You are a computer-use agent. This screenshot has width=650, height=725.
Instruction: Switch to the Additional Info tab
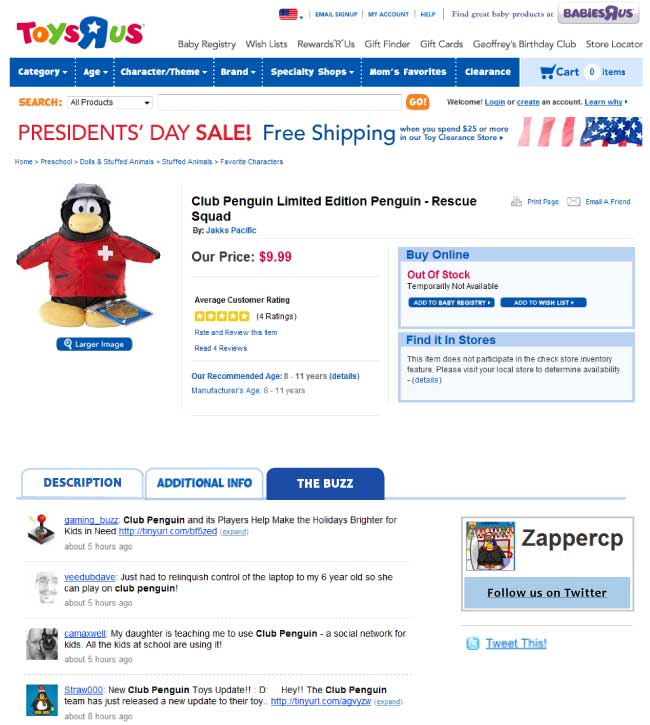[x=204, y=483]
